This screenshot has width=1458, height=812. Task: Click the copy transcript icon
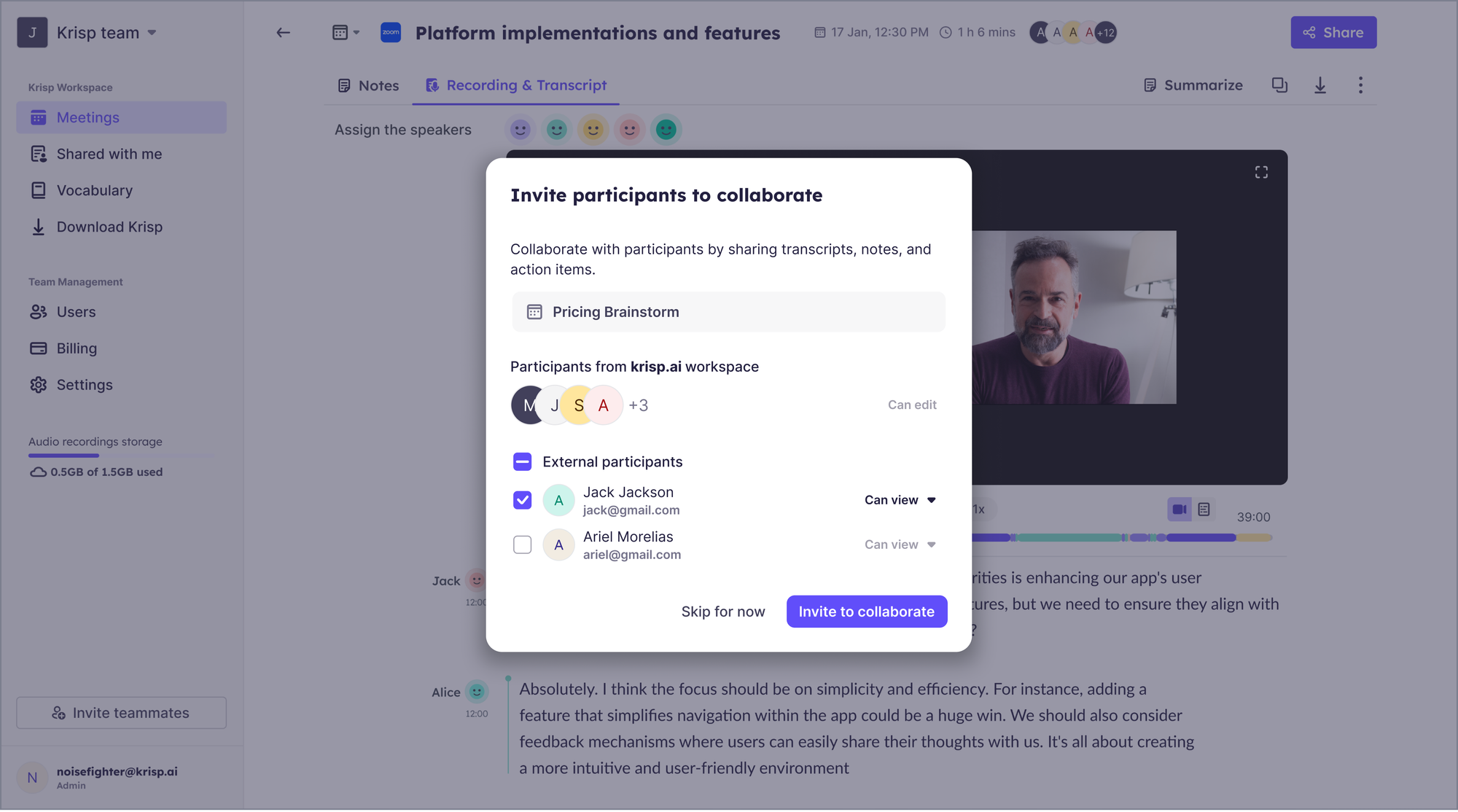click(1279, 85)
